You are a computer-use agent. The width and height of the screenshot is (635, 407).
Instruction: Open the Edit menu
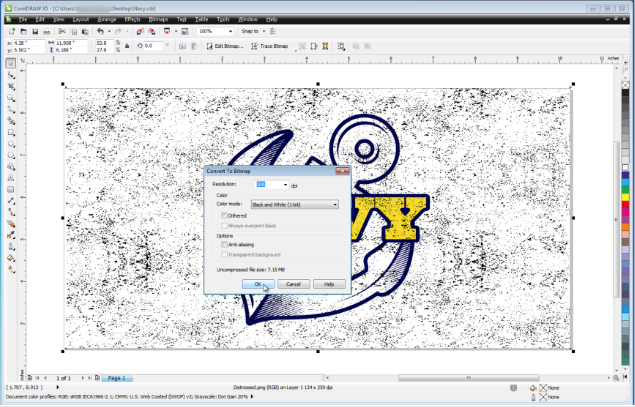coord(40,19)
